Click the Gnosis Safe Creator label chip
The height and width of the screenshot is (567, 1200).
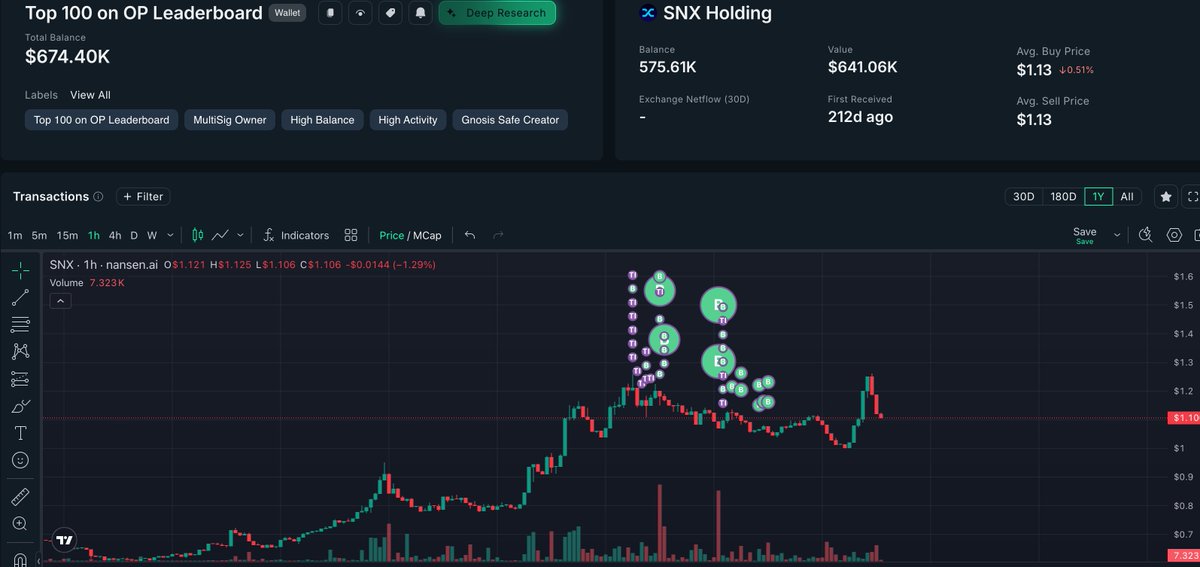(x=510, y=120)
